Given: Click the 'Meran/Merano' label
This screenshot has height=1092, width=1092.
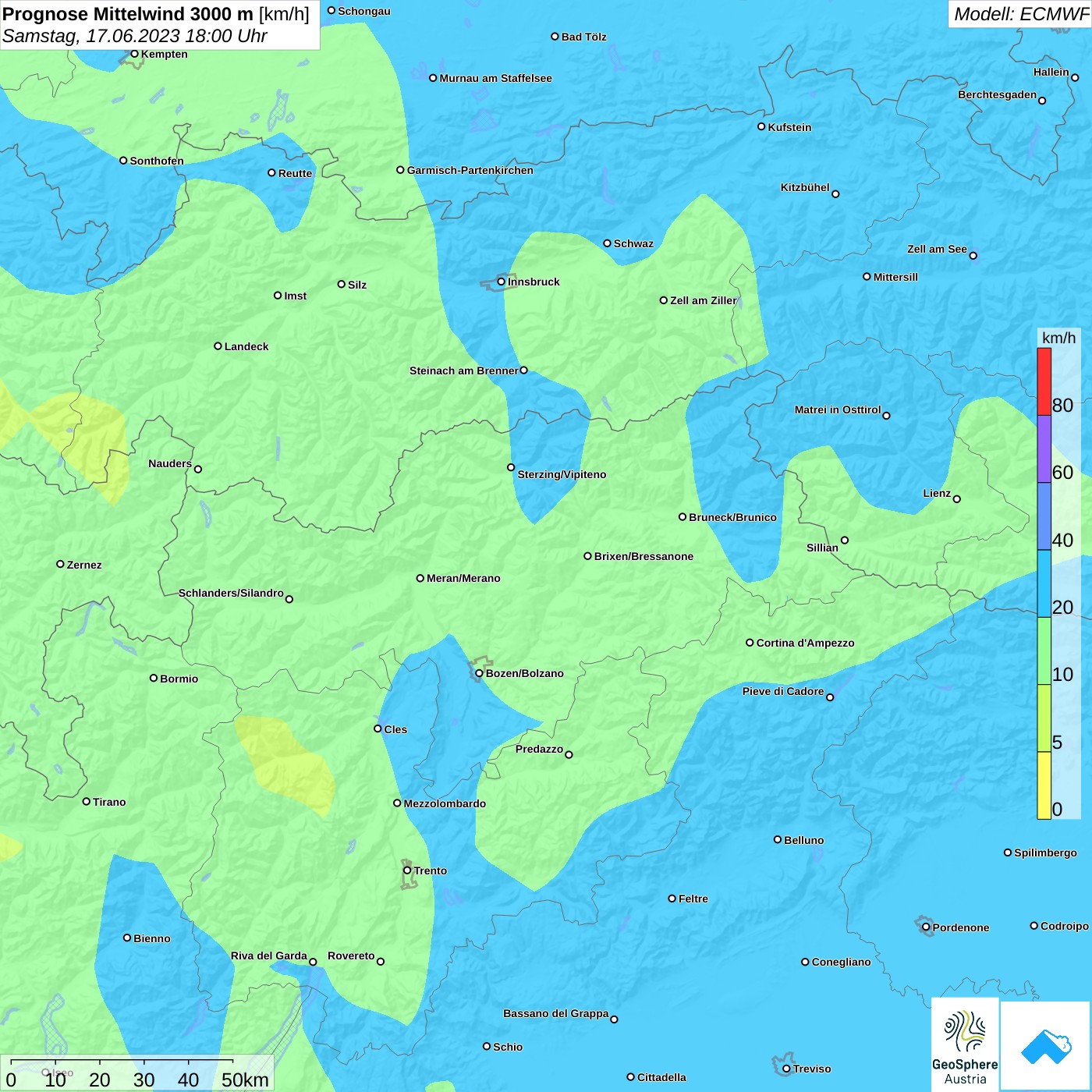Looking at the screenshot, I should click(463, 578).
